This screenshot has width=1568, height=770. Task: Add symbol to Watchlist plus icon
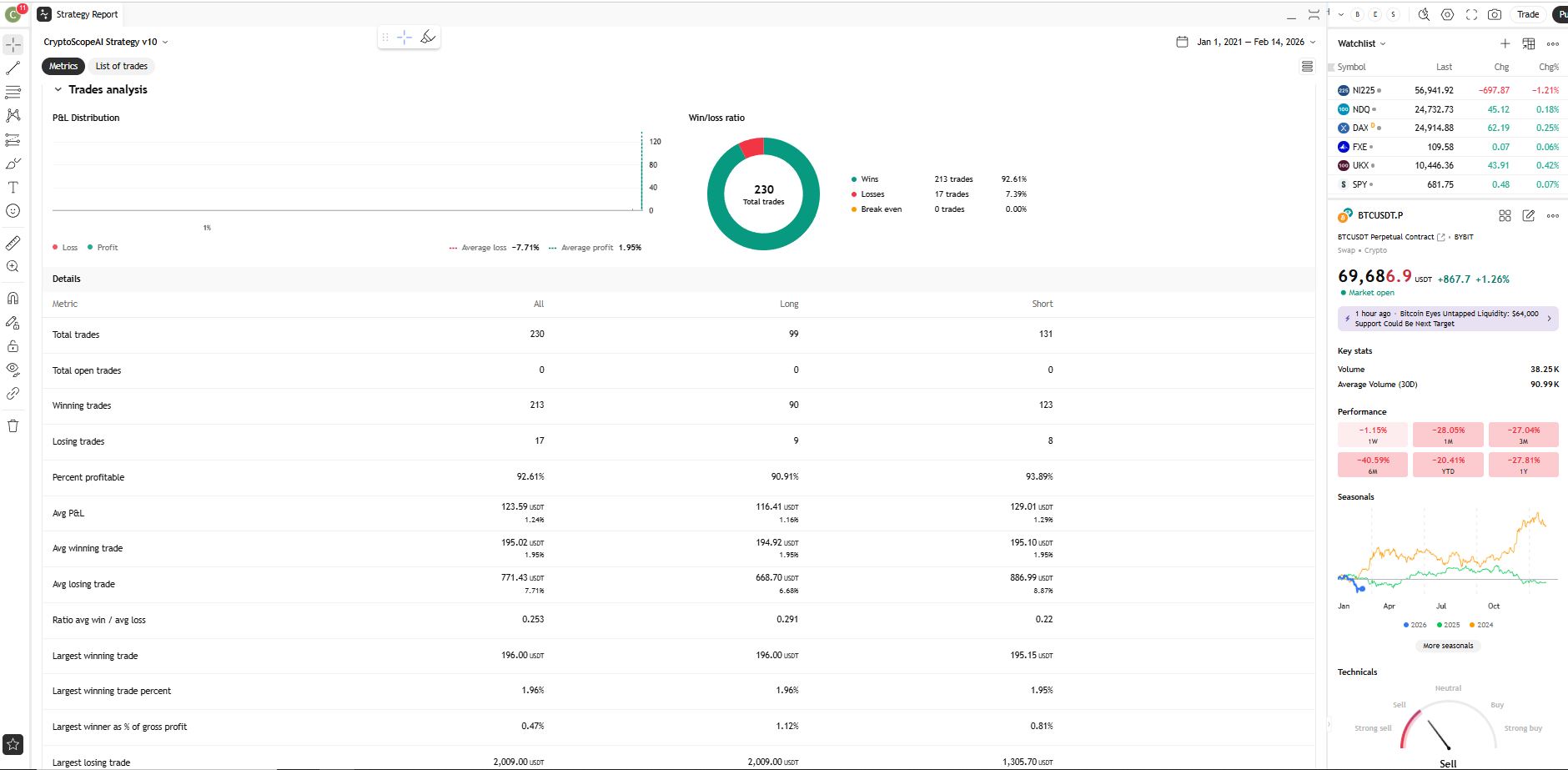[1505, 43]
